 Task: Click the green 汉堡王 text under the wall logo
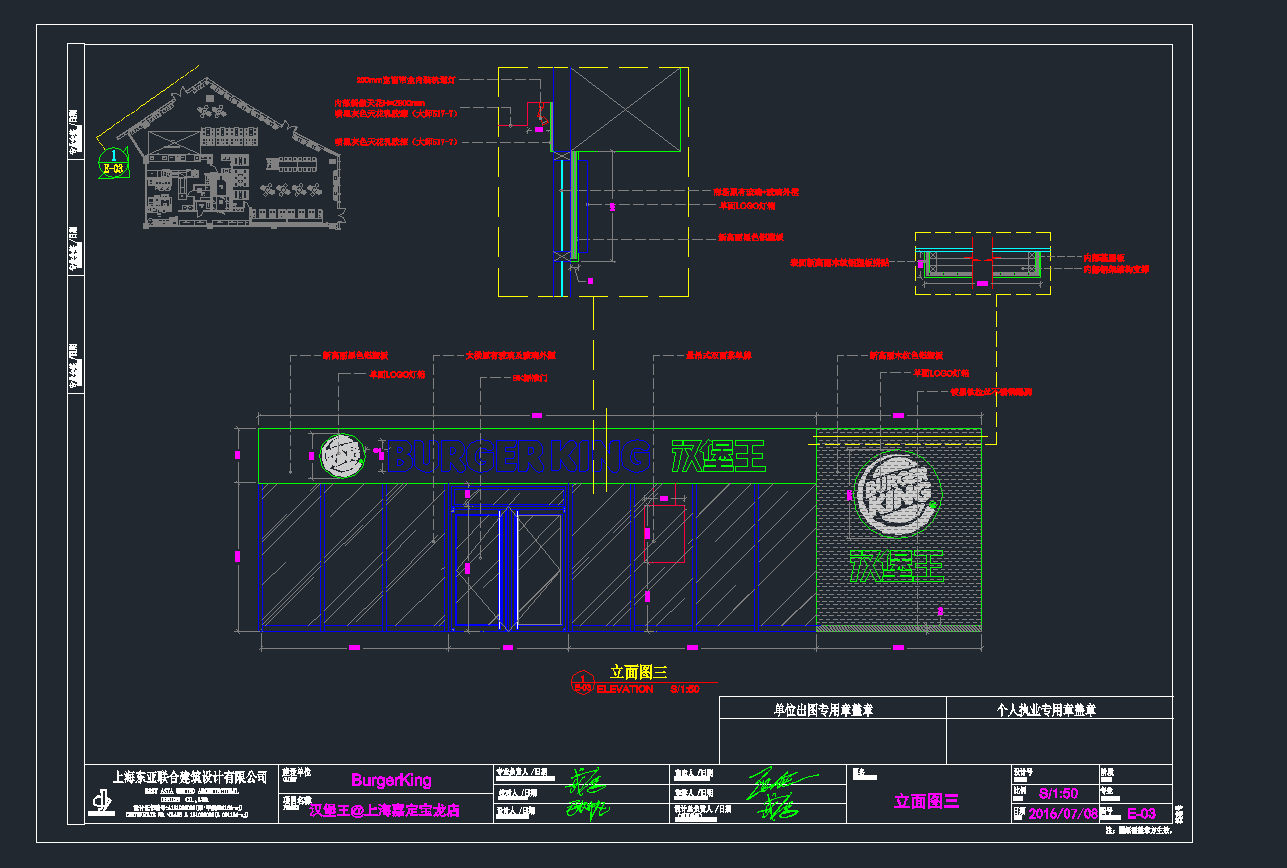click(x=897, y=566)
